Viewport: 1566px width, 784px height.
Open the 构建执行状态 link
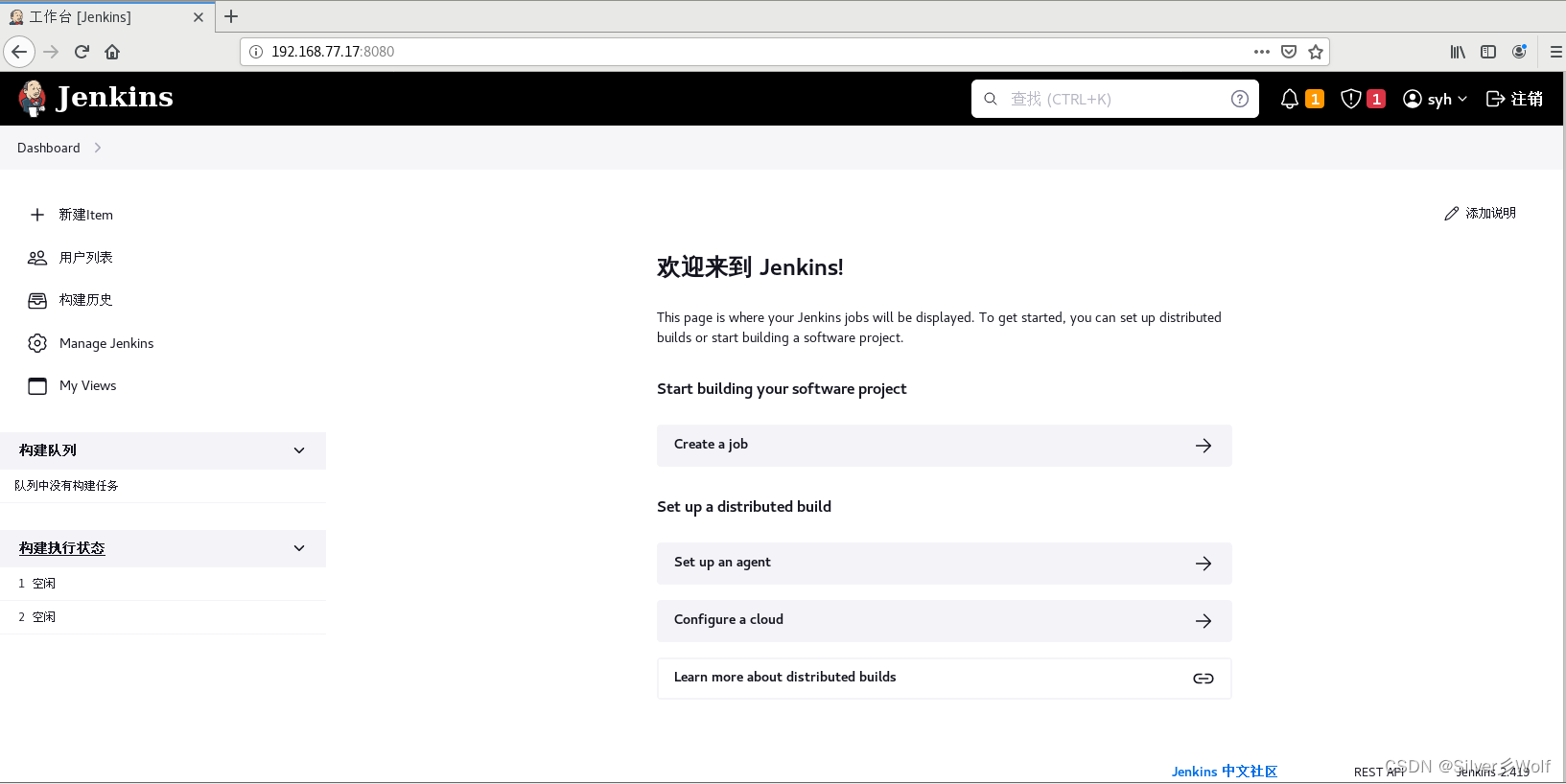62,548
